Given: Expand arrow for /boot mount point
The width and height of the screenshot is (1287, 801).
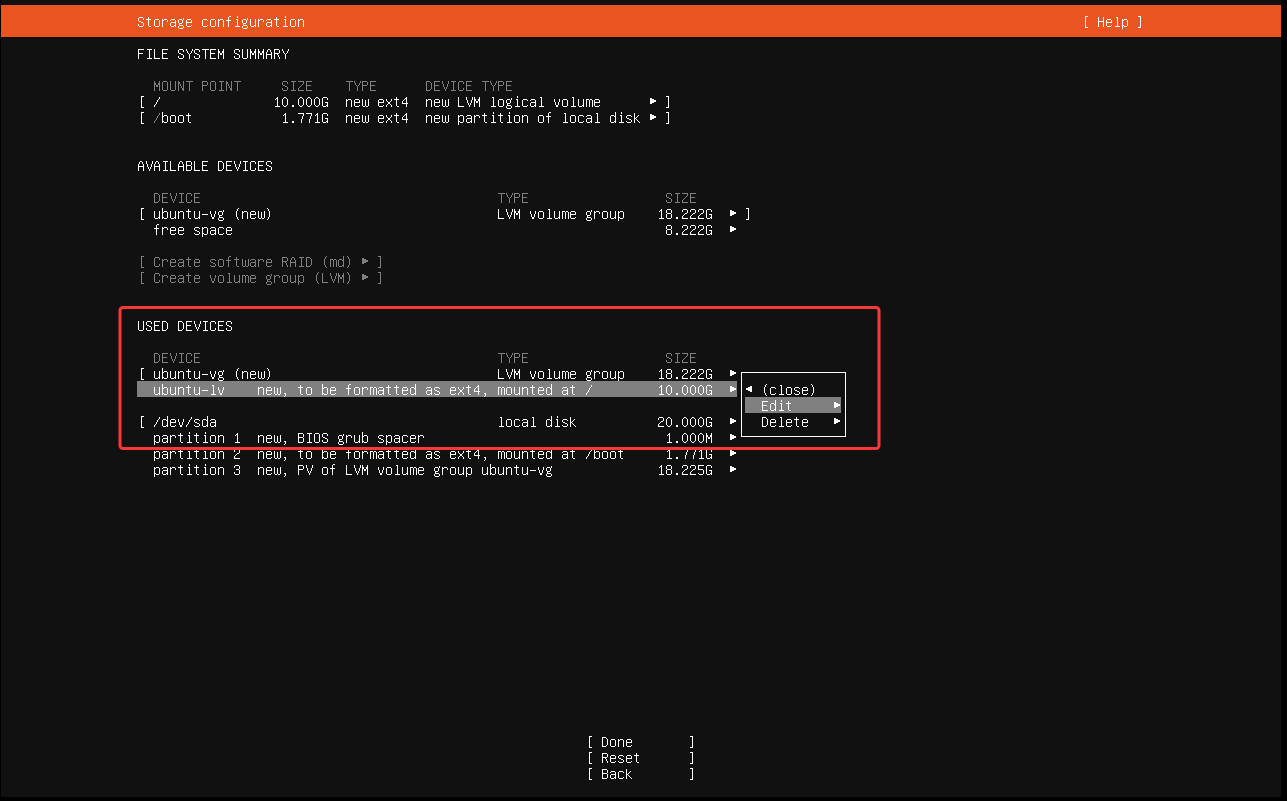Looking at the screenshot, I should pyautogui.click(x=653, y=118).
